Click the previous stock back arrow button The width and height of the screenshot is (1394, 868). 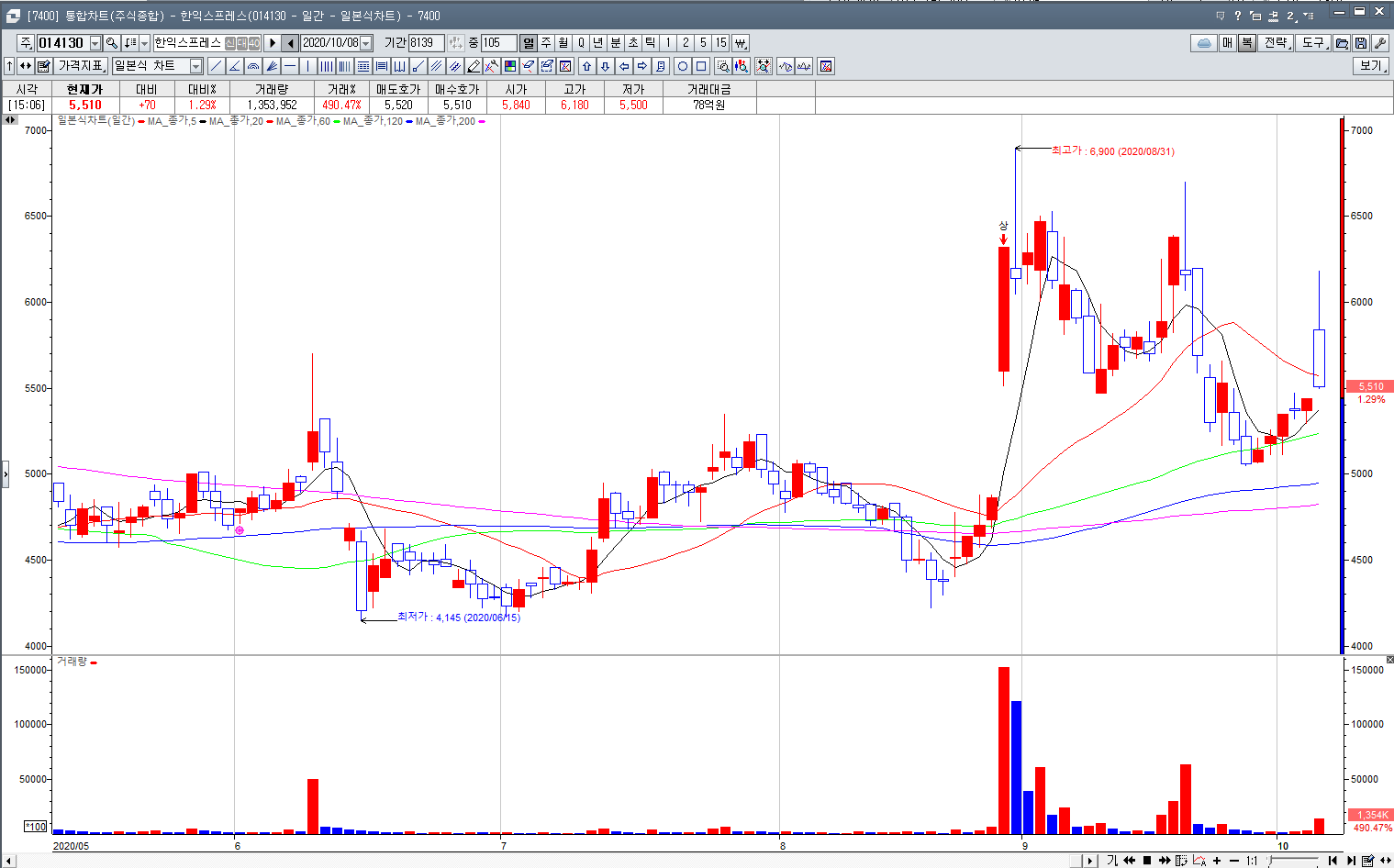point(291,43)
